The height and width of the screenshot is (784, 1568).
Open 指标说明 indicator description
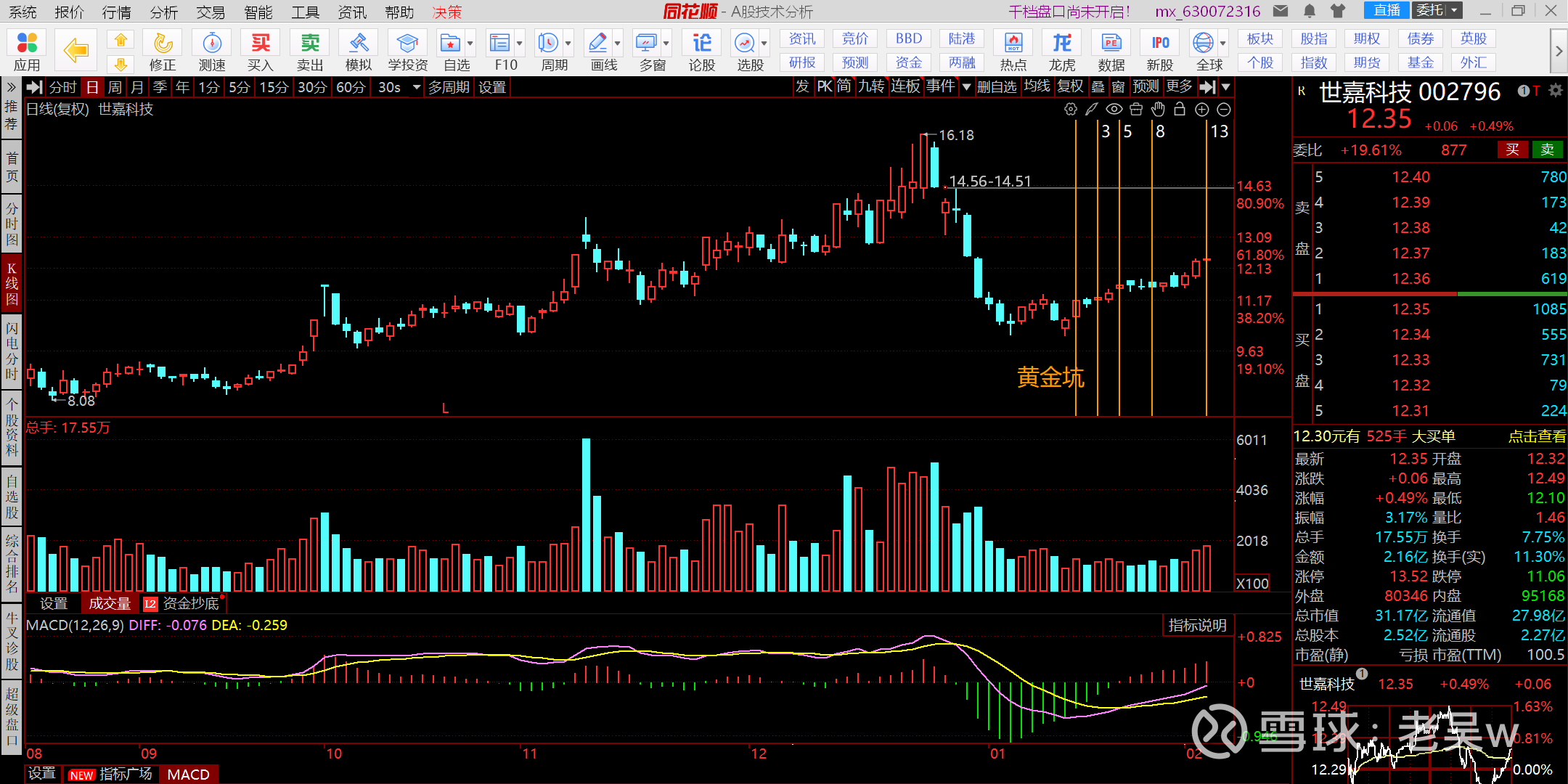[x=1197, y=625]
